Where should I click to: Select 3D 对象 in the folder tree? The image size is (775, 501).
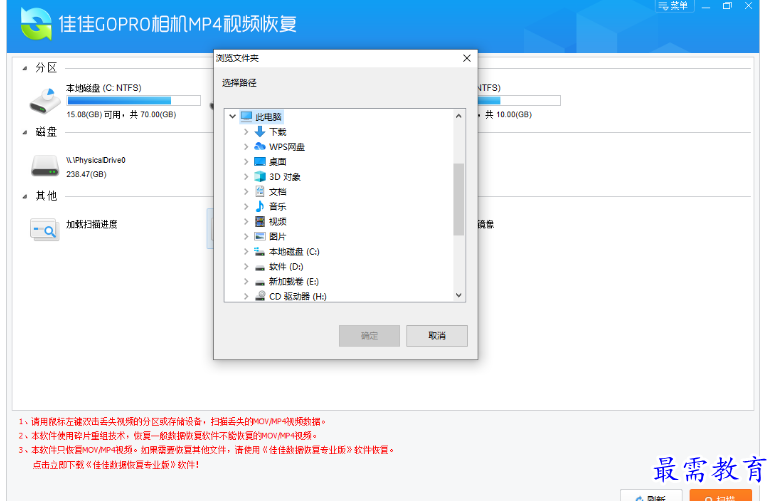point(284,176)
